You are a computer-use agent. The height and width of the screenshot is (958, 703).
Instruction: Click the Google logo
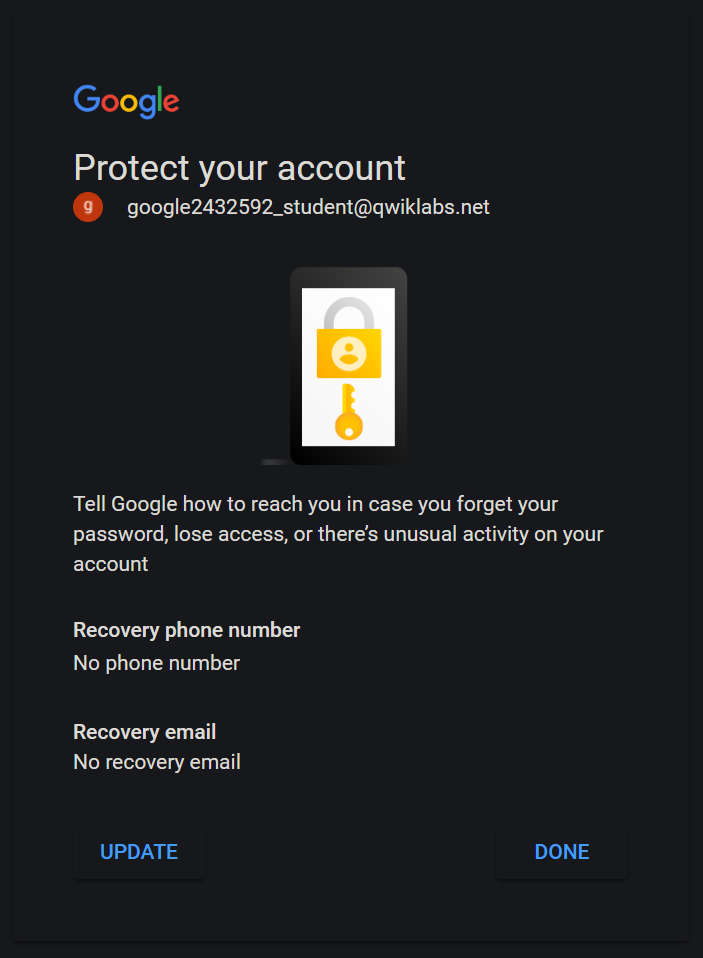pyautogui.click(x=126, y=101)
